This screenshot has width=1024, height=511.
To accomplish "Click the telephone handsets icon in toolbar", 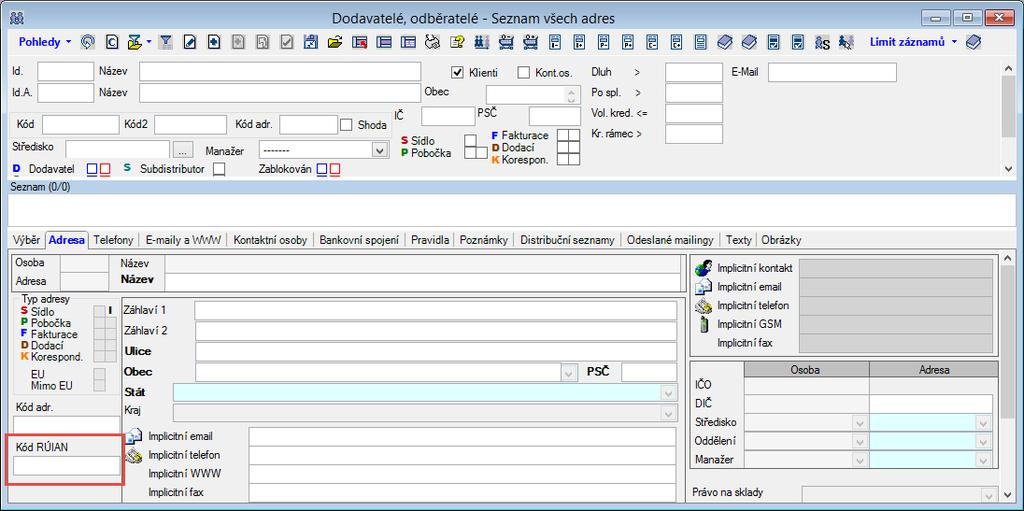I will click(x=432, y=42).
